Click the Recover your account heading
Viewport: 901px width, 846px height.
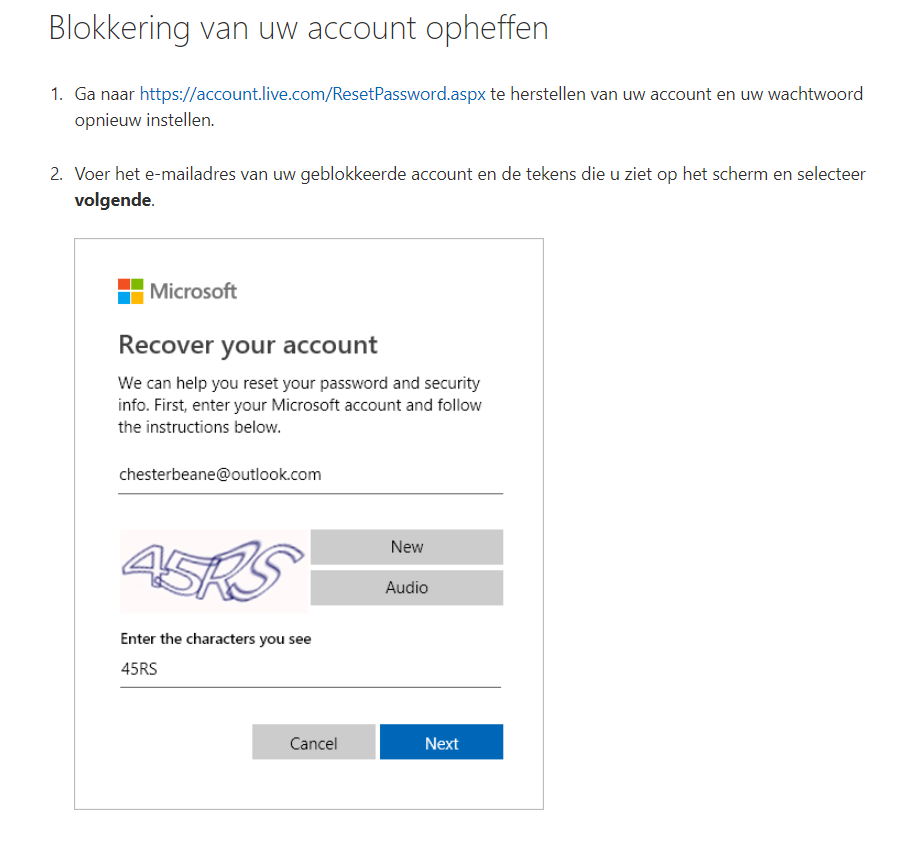coord(248,345)
